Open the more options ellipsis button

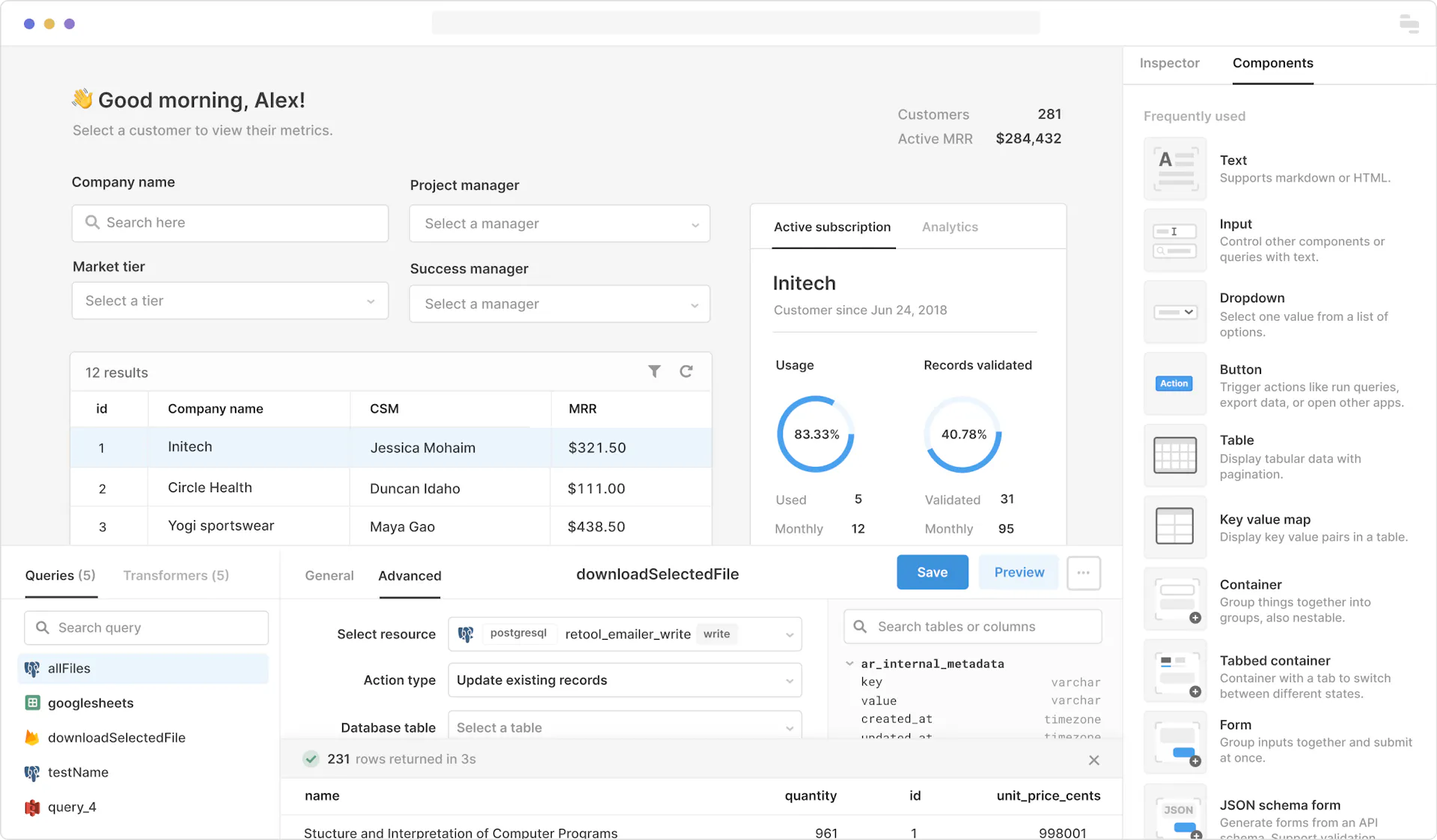1083,573
